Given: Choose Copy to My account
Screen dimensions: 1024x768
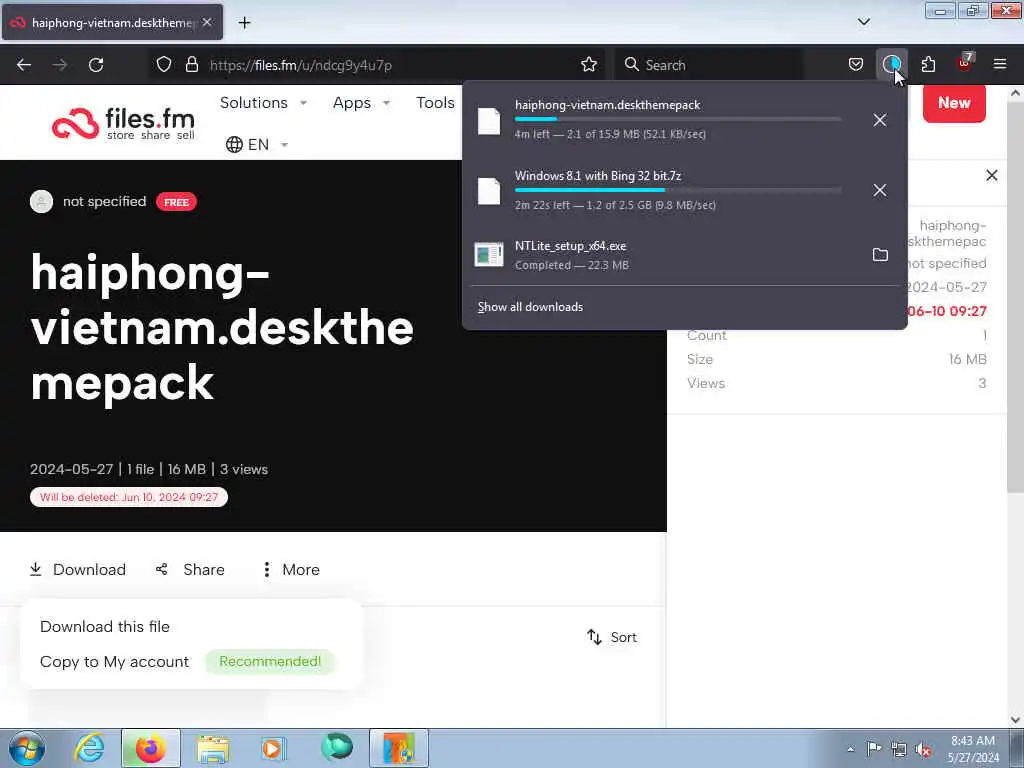Looking at the screenshot, I should pos(114,662).
